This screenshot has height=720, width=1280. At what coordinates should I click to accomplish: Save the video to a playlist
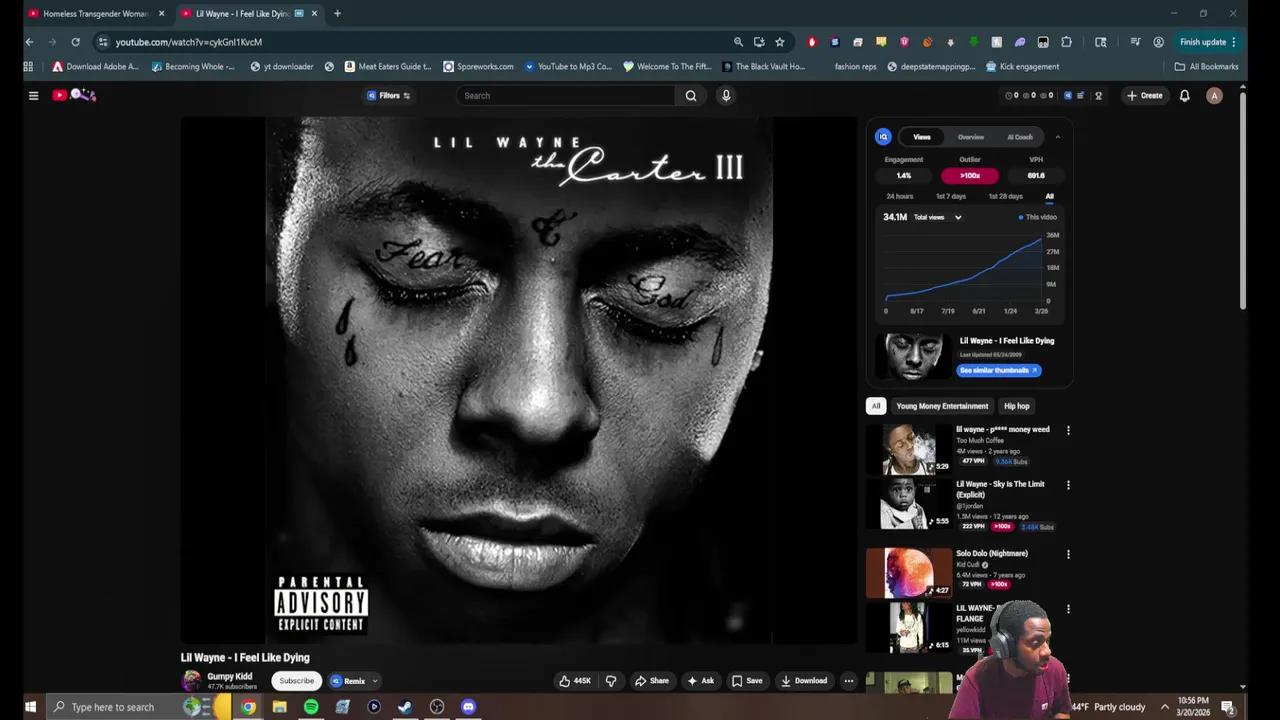tap(747, 681)
